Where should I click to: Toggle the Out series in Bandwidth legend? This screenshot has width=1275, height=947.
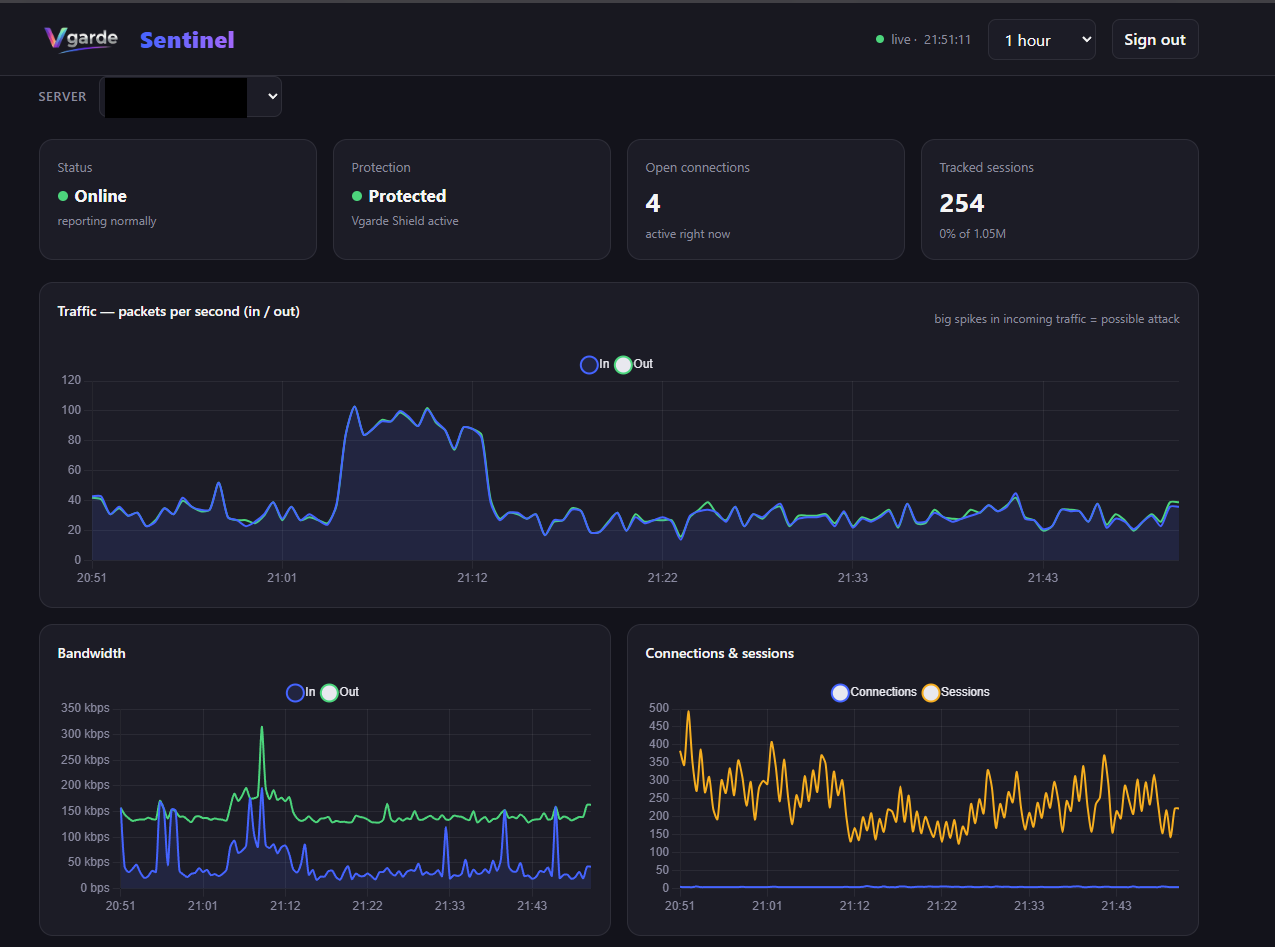[340, 692]
